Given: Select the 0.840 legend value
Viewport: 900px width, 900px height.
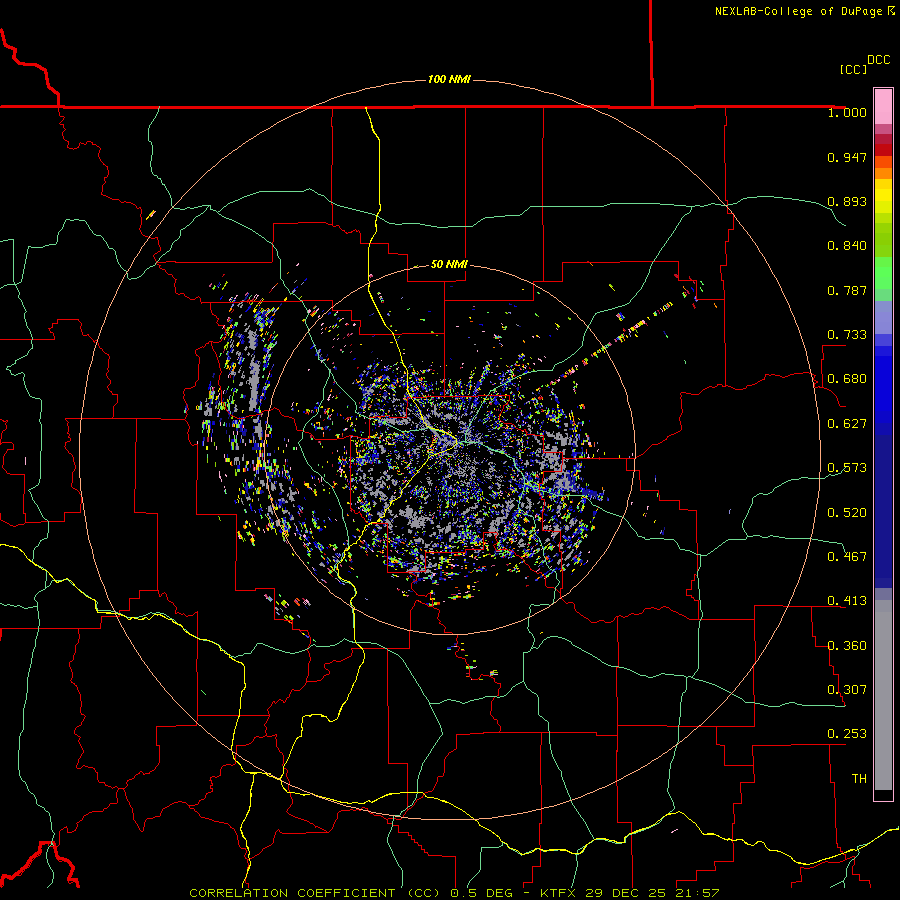Looking at the screenshot, I should pyautogui.click(x=847, y=246).
